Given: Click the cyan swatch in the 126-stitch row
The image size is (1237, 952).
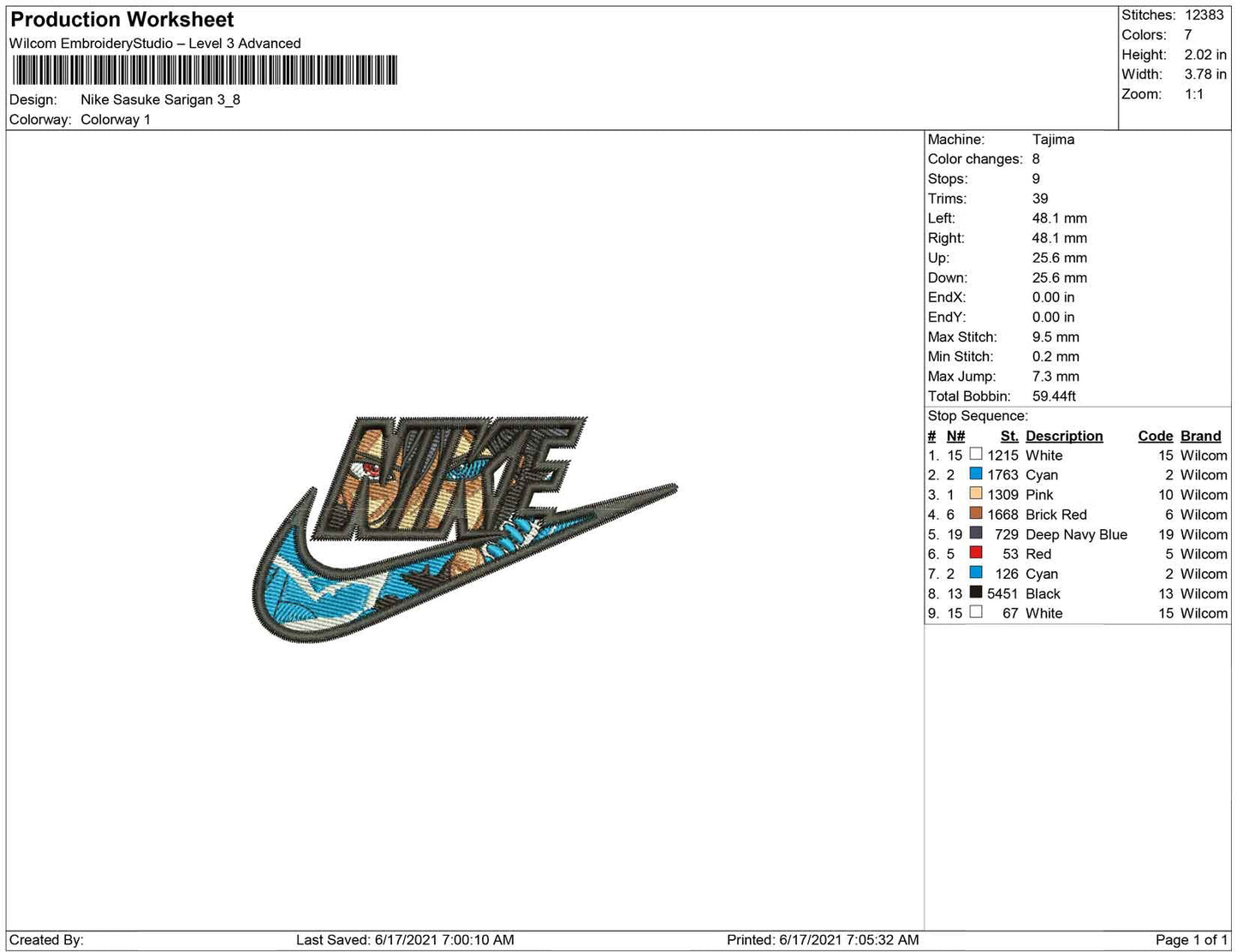Looking at the screenshot, I should (x=976, y=573).
